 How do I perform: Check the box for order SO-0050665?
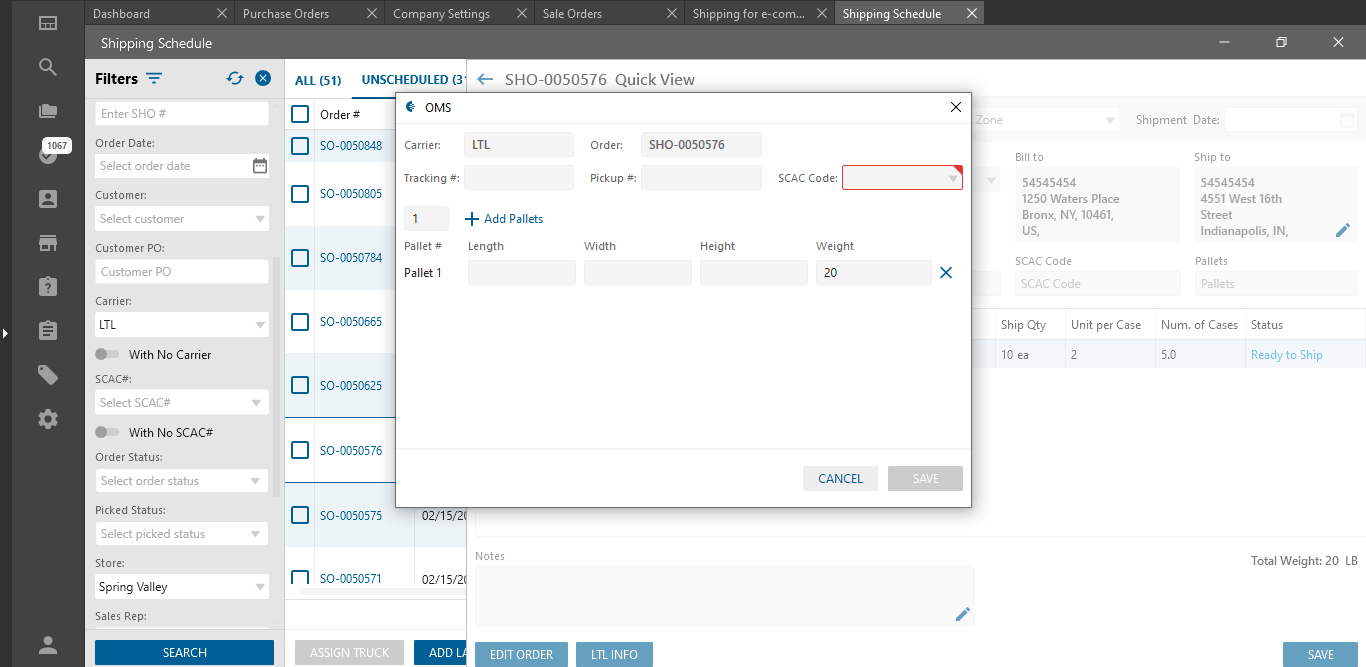[x=300, y=322]
